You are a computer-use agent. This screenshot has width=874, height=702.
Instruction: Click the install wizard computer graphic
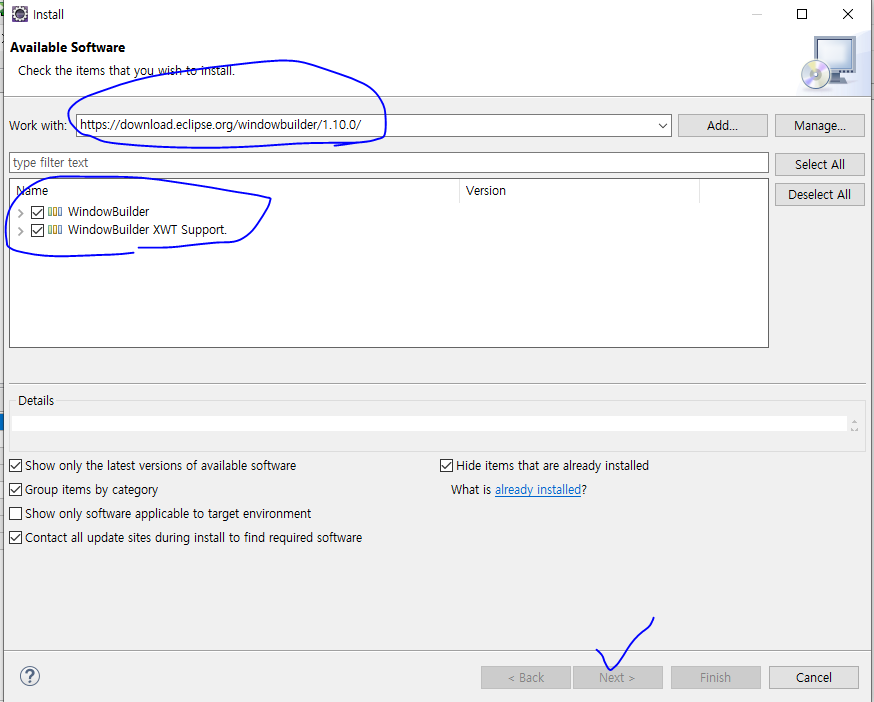coord(829,62)
